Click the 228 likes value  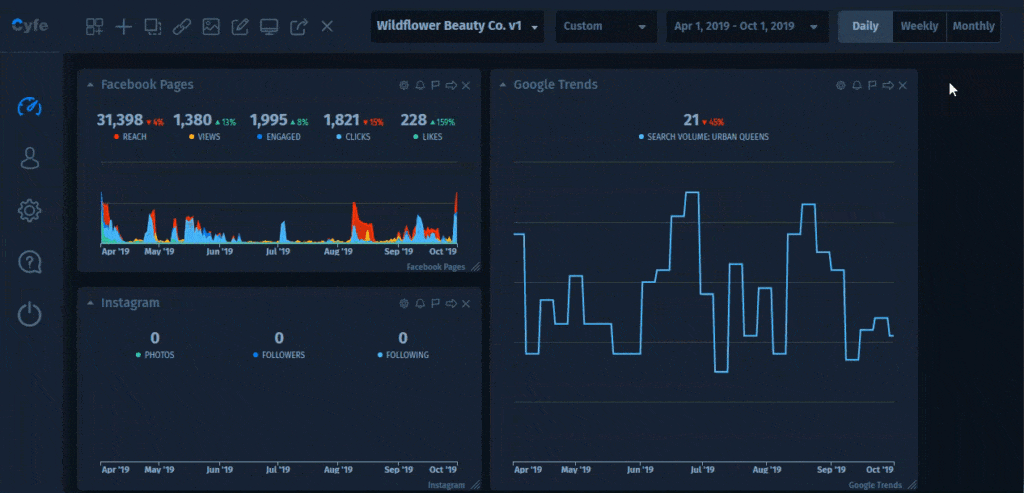tap(413, 120)
